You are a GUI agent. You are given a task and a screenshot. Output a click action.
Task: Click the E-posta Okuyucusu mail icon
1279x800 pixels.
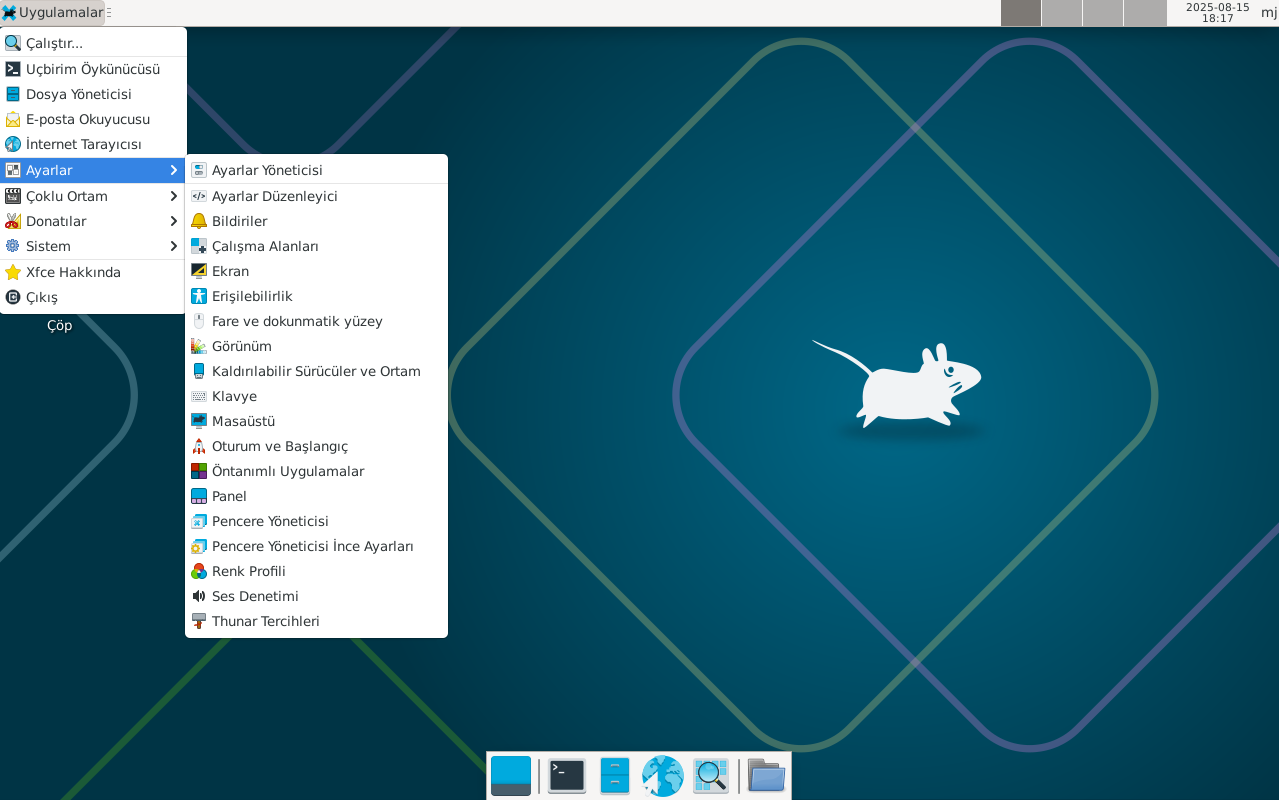13,119
